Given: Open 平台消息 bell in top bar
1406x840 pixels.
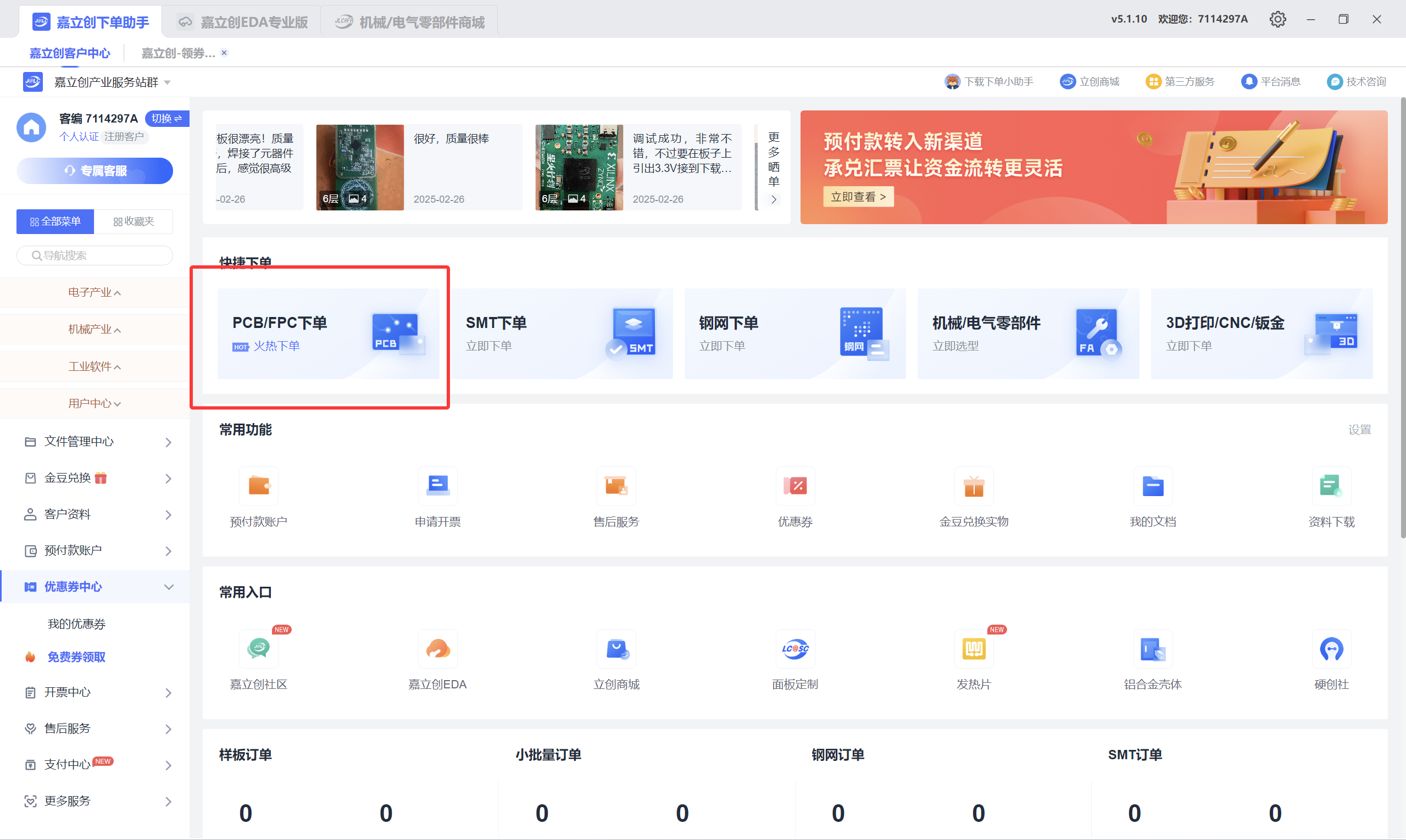Looking at the screenshot, I should coord(1270,81).
